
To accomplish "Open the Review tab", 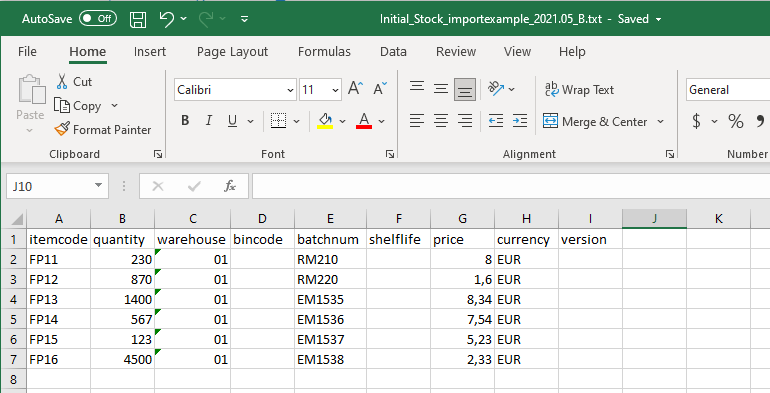I will pos(456,52).
